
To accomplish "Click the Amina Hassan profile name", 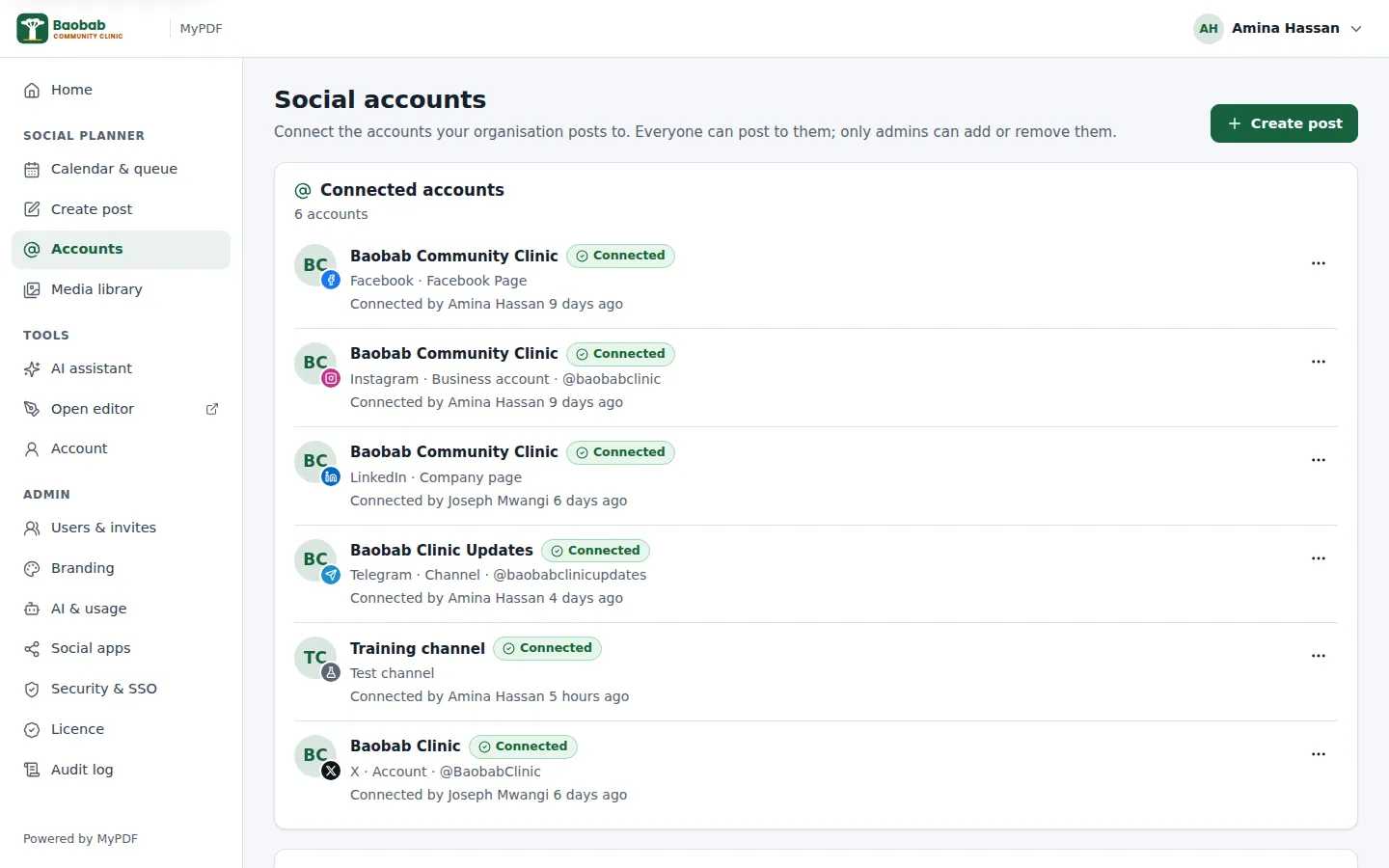I will click(1285, 29).
